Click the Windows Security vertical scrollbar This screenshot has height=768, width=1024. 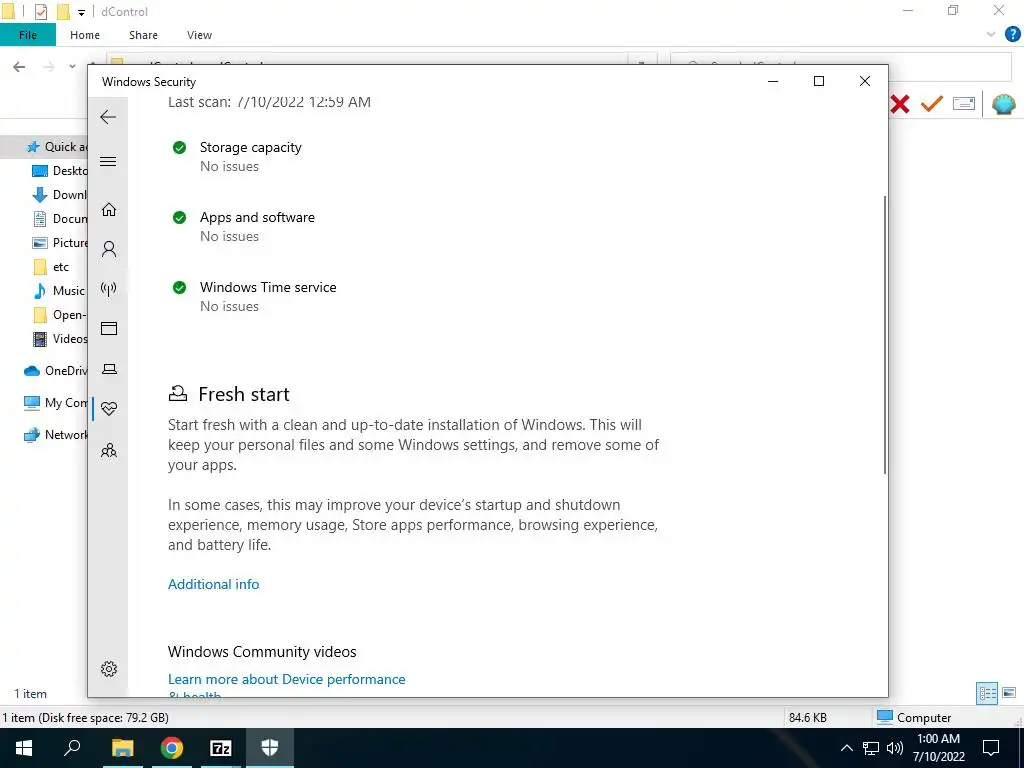tap(885, 334)
